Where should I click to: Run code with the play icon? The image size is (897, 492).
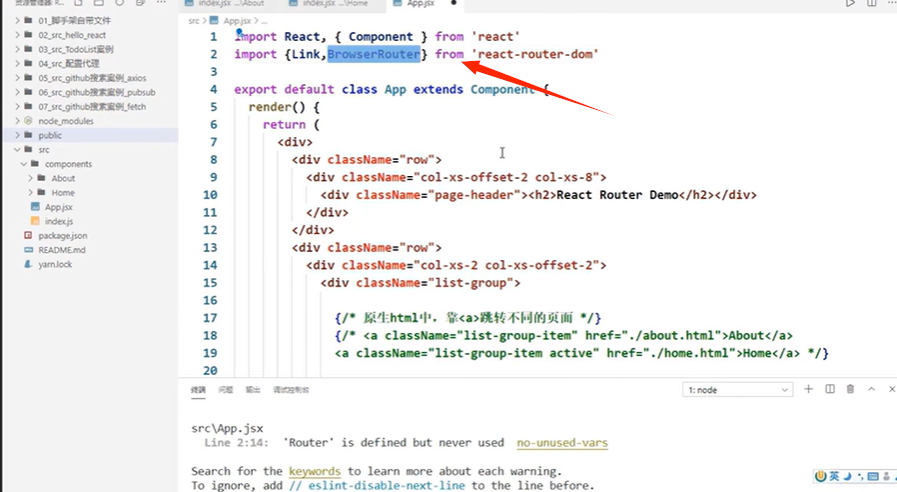(850, 3)
